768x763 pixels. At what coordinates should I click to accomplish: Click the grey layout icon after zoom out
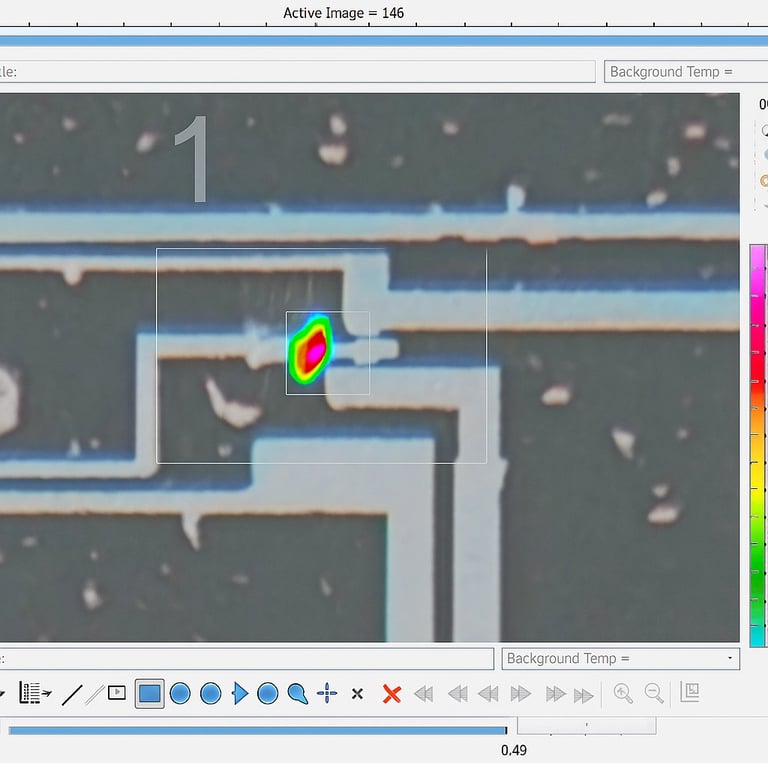coord(690,692)
